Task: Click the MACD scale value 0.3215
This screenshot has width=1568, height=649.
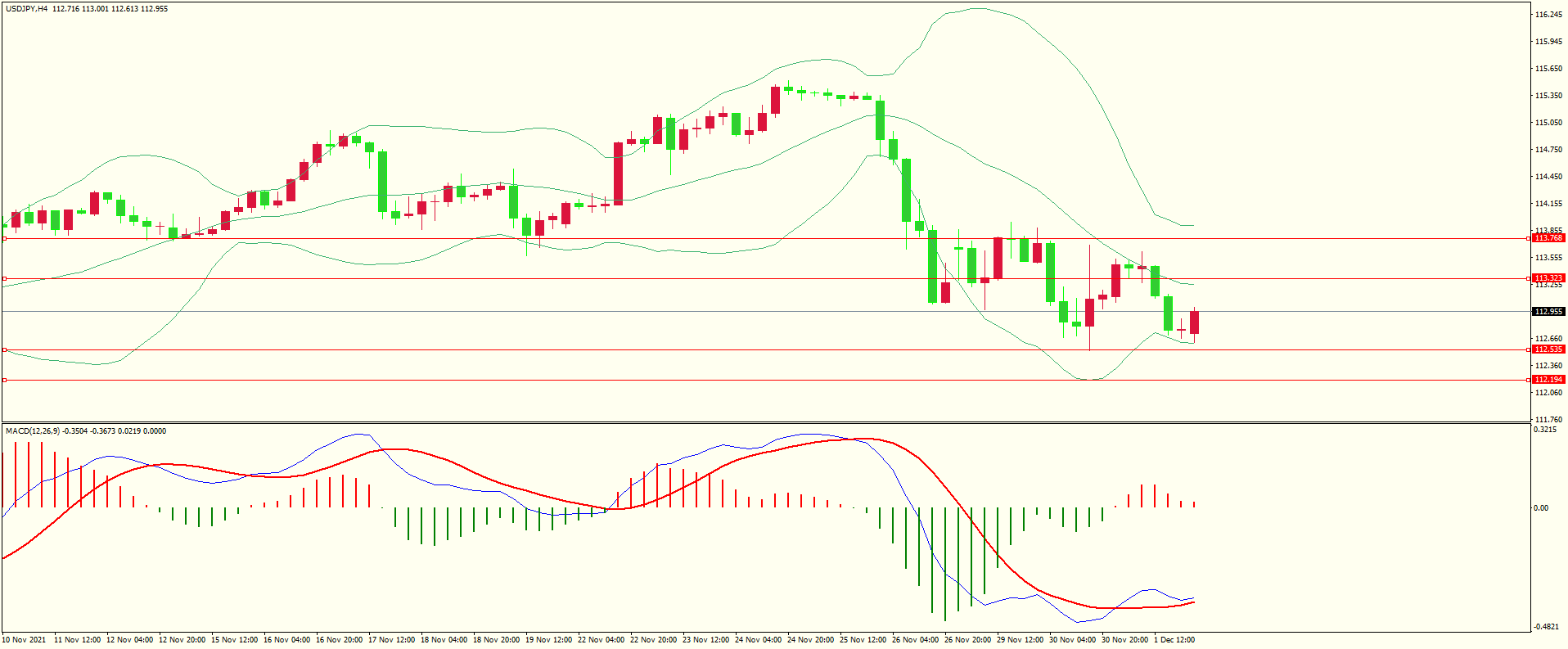Action: point(1545,430)
